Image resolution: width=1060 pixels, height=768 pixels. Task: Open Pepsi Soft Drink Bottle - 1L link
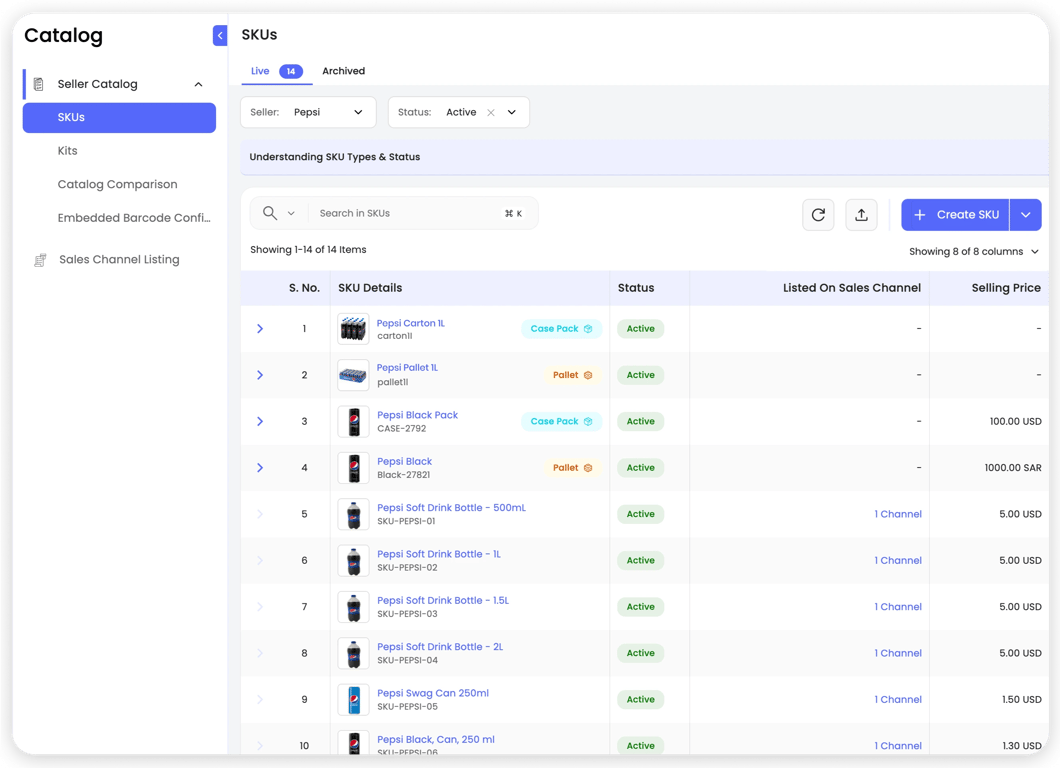pos(439,554)
